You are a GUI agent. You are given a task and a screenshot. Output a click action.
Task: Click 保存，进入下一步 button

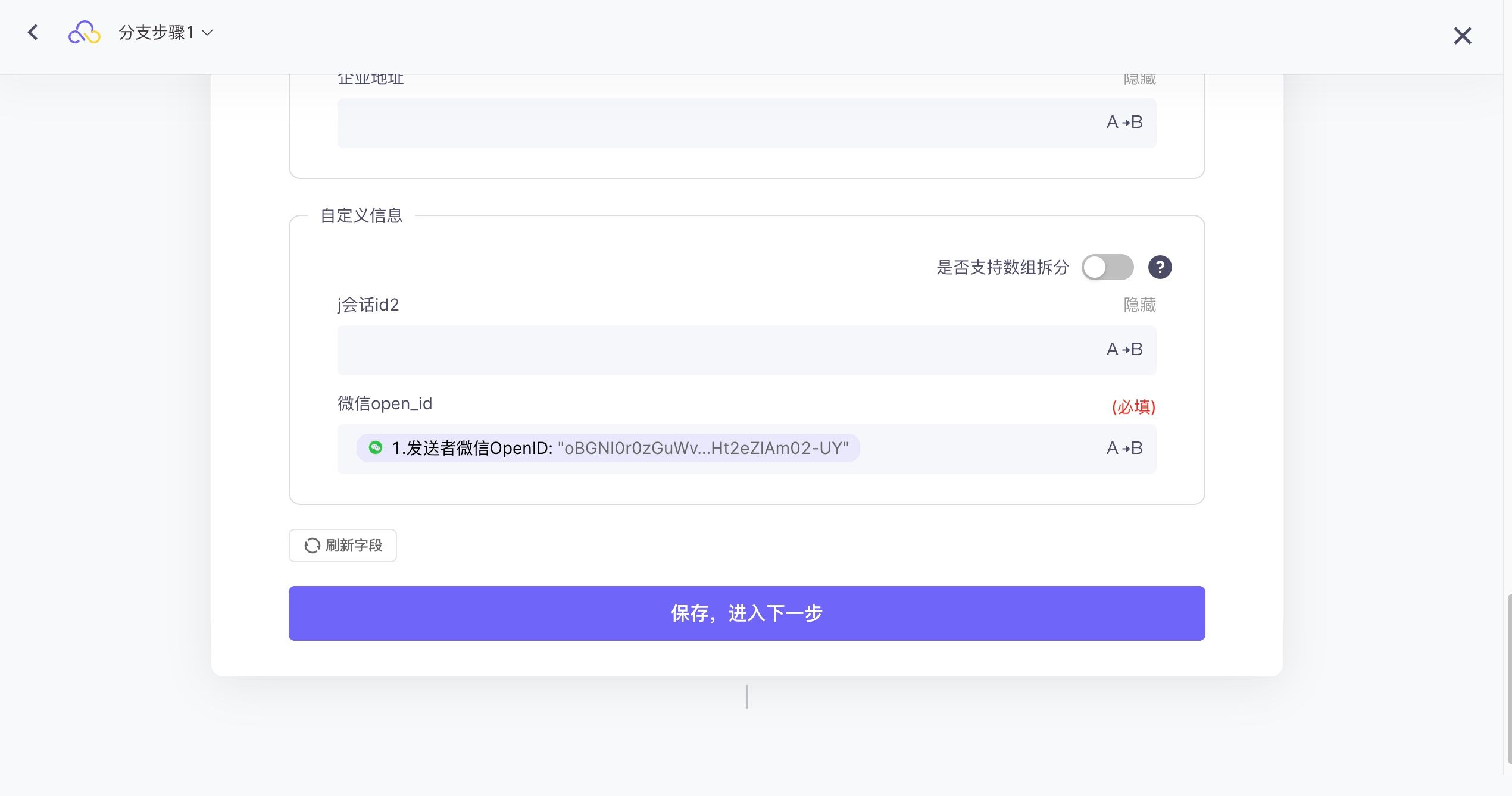(746, 613)
